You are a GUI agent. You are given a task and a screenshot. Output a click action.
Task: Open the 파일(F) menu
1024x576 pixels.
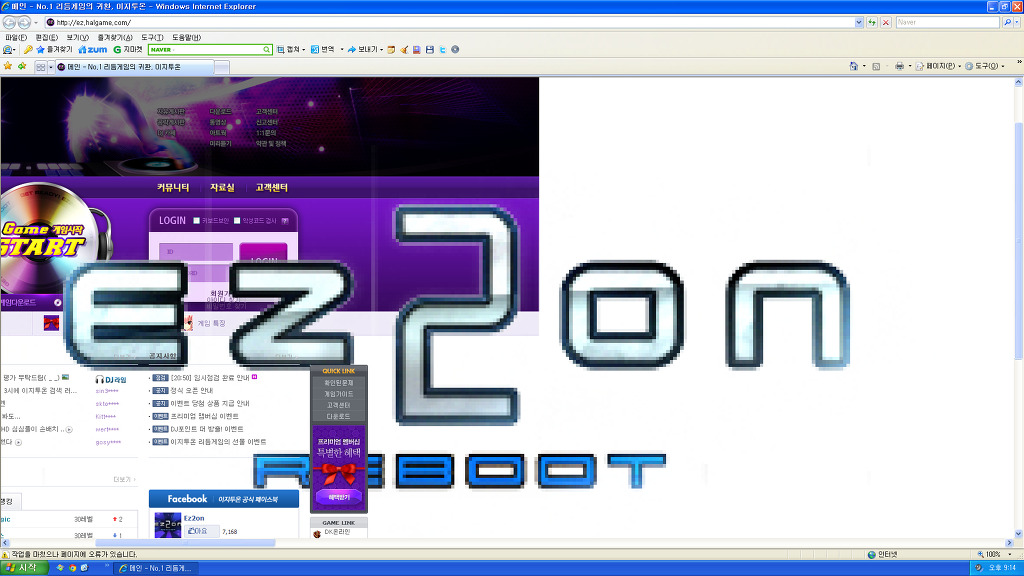15,36
